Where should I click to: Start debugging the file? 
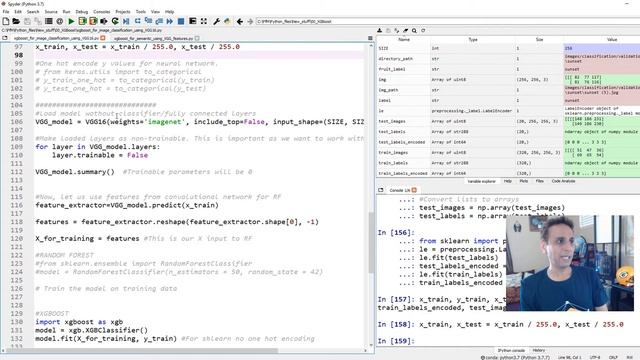coord(126,21)
